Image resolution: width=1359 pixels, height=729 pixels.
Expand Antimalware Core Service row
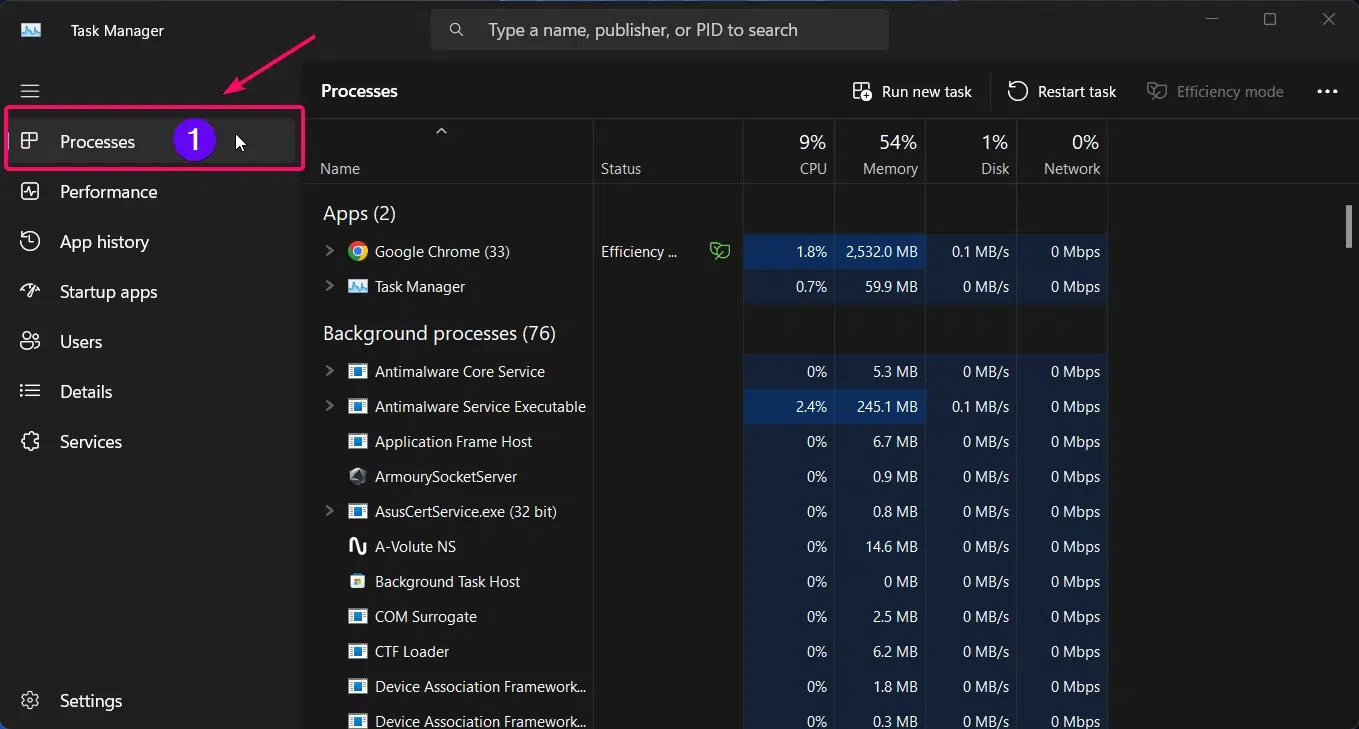(x=329, y=371)
